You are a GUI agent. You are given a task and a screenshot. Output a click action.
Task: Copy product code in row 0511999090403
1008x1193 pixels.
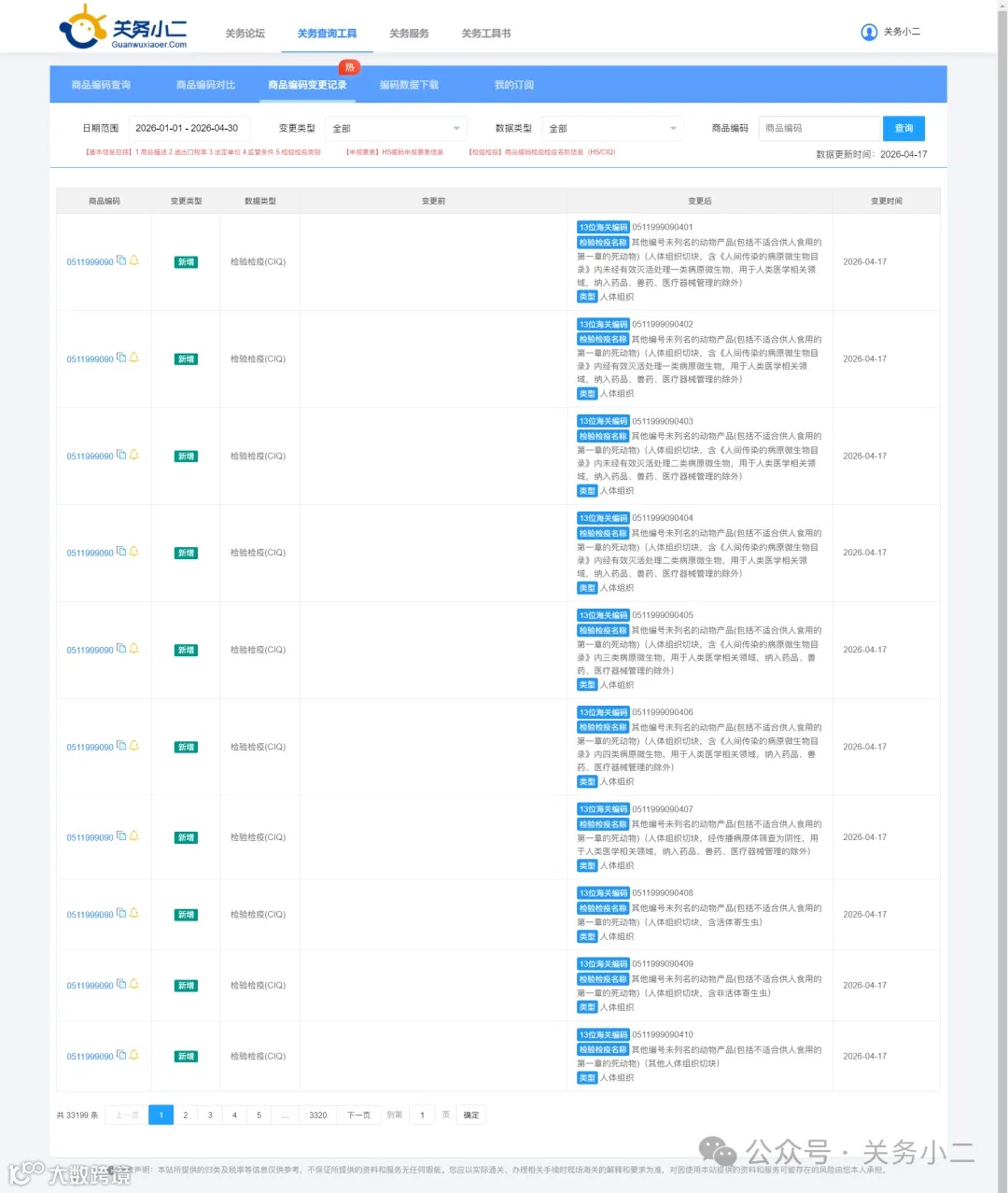121,455
